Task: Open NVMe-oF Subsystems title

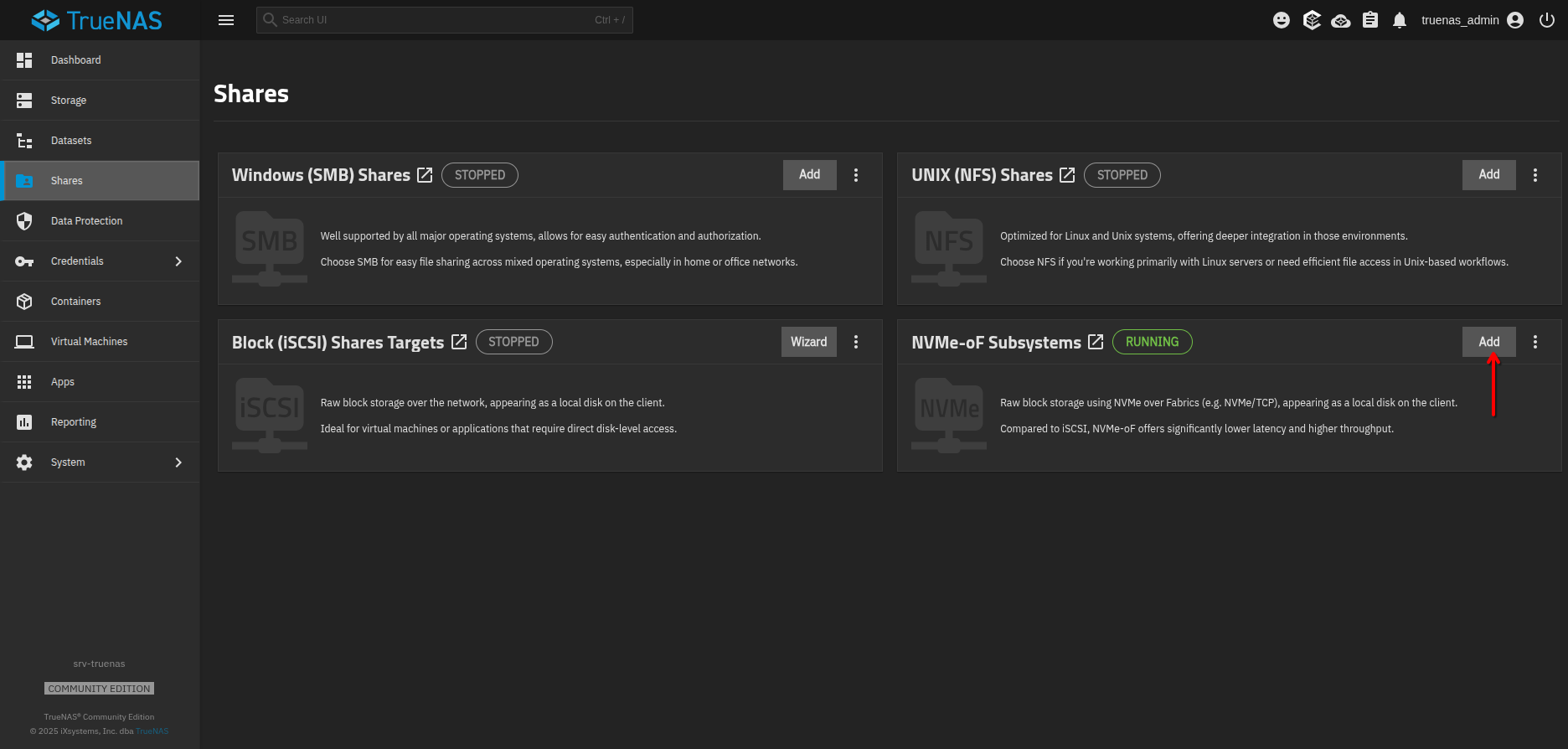Action: pos(996,343)
